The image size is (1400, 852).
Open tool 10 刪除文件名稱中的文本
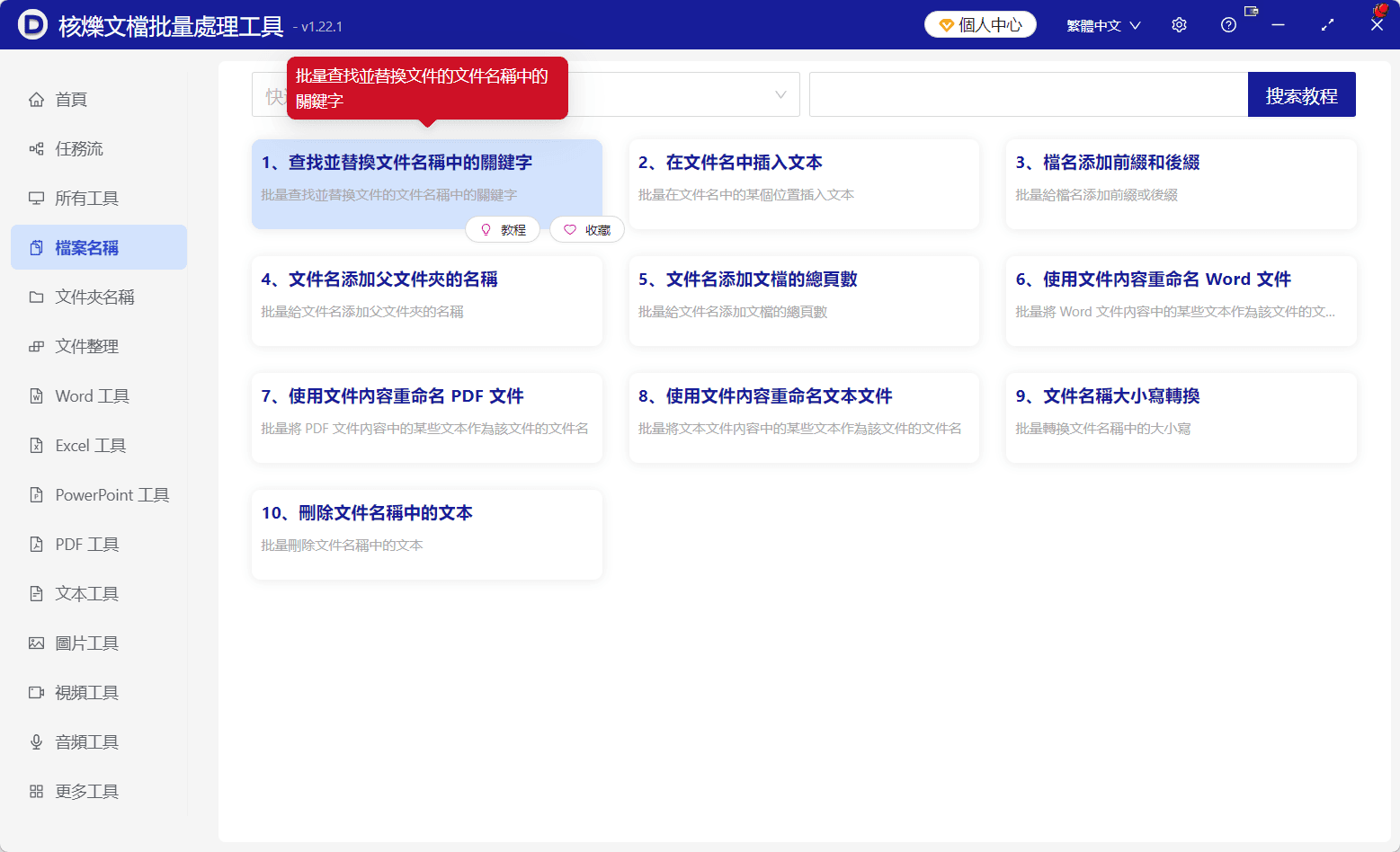pyautogui.click(x=427, y=535)
